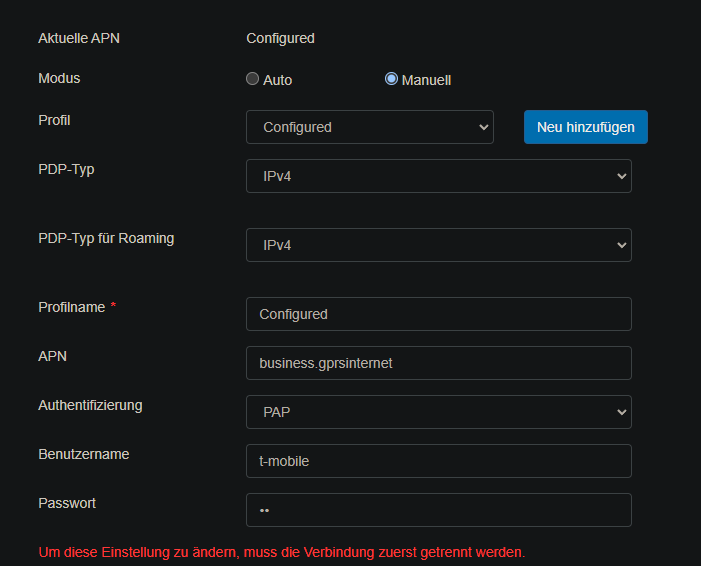This screenshot has width=701, height=566.
Task: Click the Benutzername label
Action: 84,454
